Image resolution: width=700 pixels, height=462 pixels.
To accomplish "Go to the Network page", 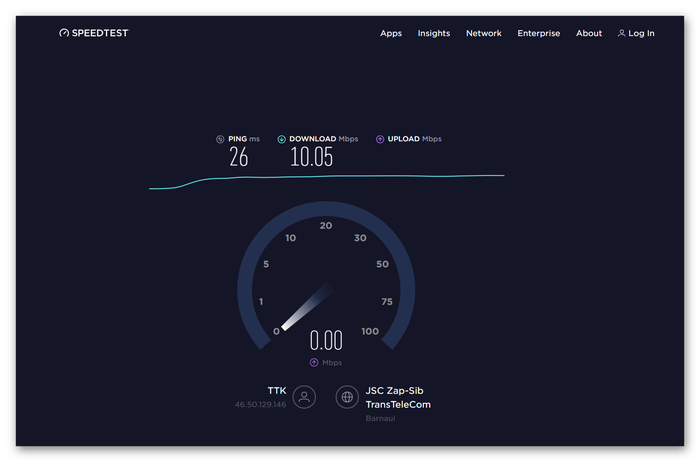I will click(484, 33).
